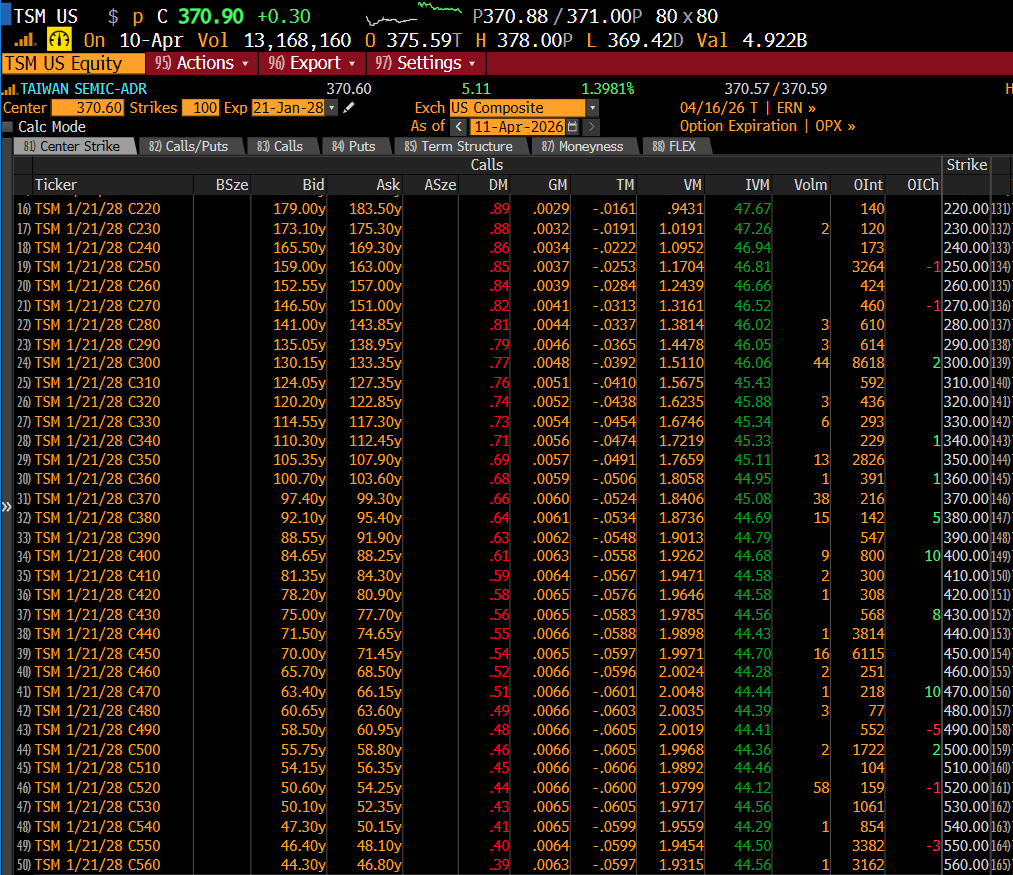Open the Settings dropdown menu
Viewport: 1013px width, 875px height.
click(x=426, y=63)
